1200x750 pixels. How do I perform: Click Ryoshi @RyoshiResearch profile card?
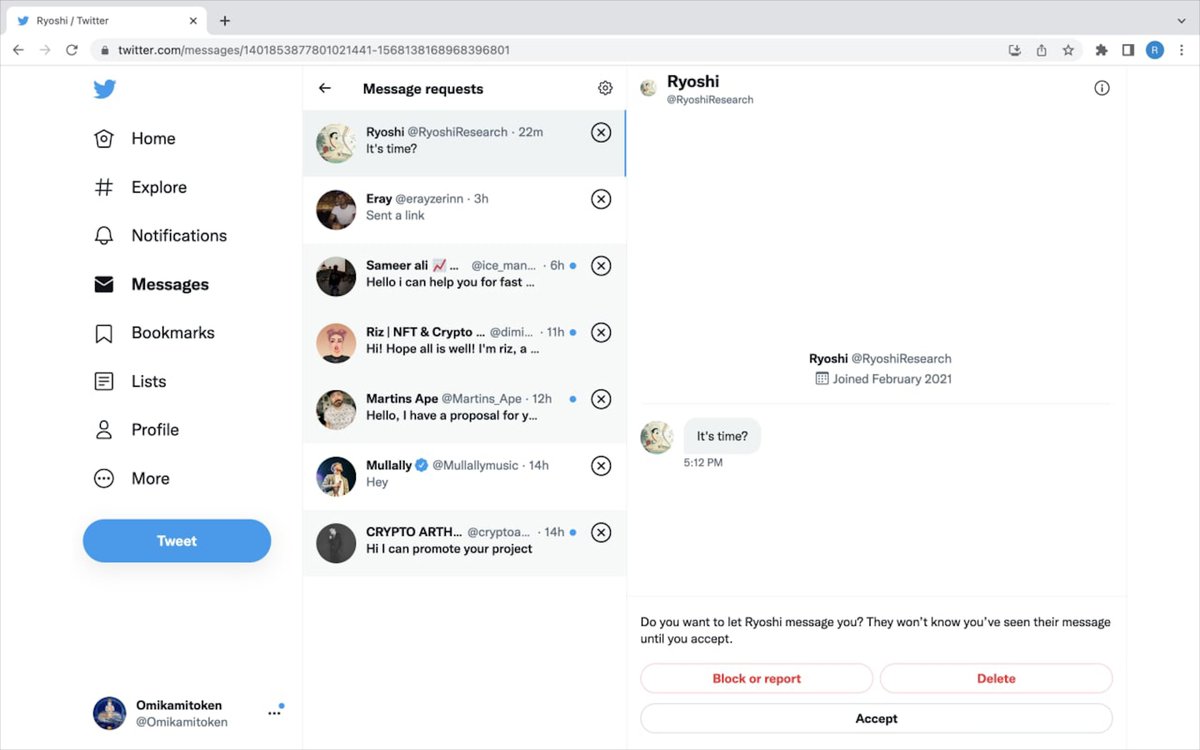[x=880, y=368]
